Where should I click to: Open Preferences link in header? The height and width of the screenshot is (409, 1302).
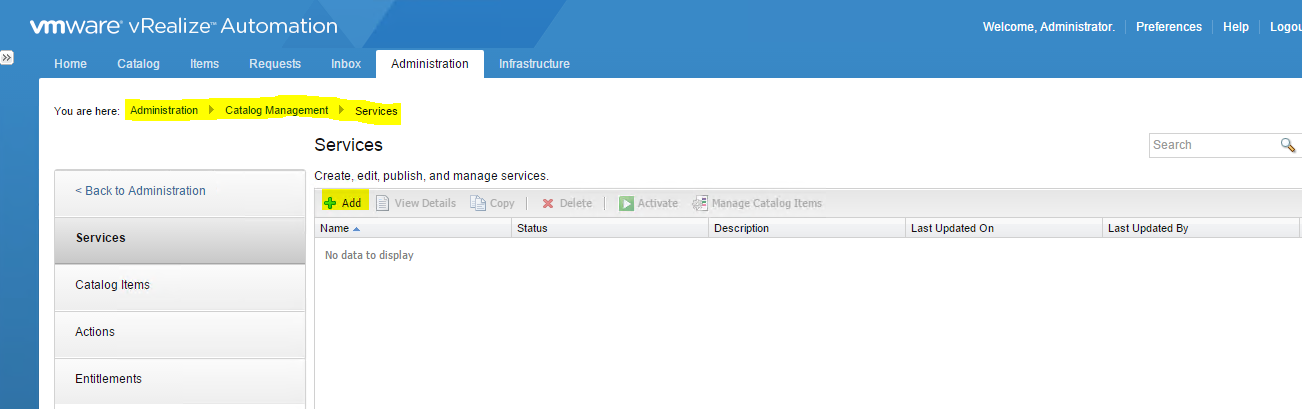click(1169, 27)
